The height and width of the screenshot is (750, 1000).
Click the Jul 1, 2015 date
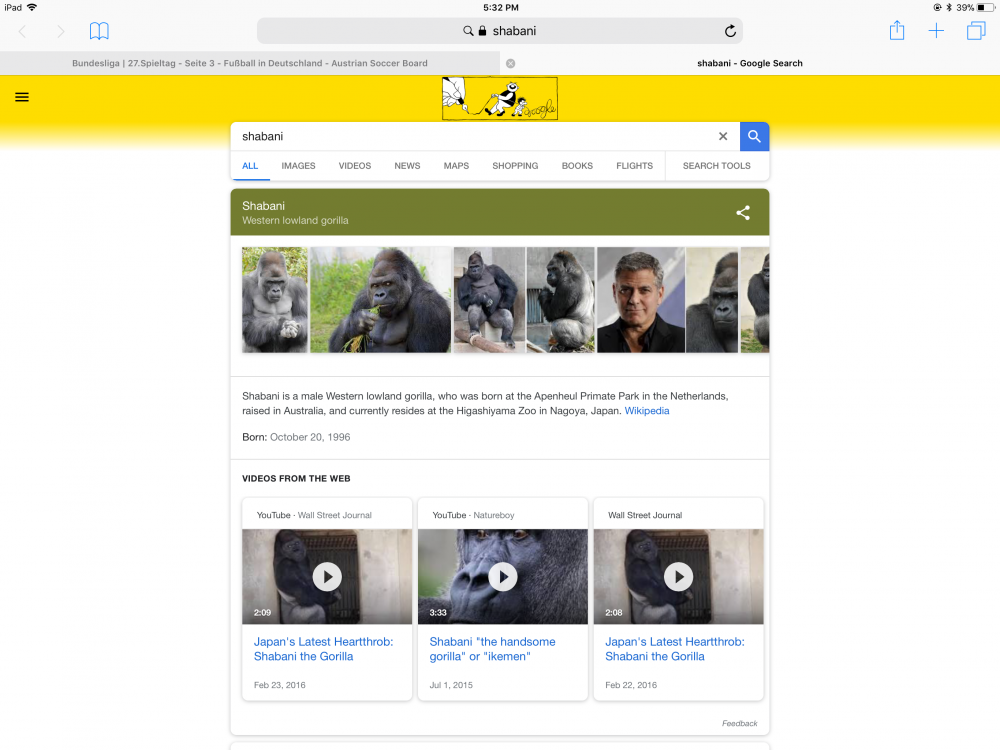451,685
